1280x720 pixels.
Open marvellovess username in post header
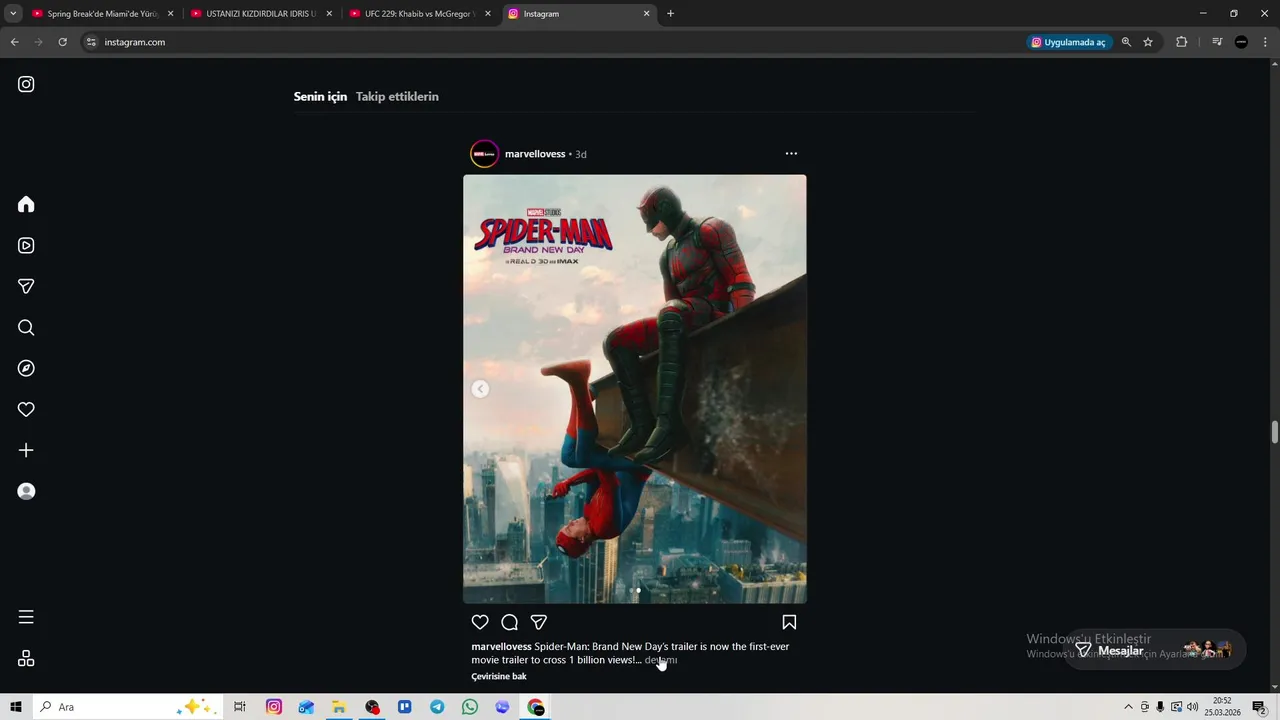click(535, 154)
